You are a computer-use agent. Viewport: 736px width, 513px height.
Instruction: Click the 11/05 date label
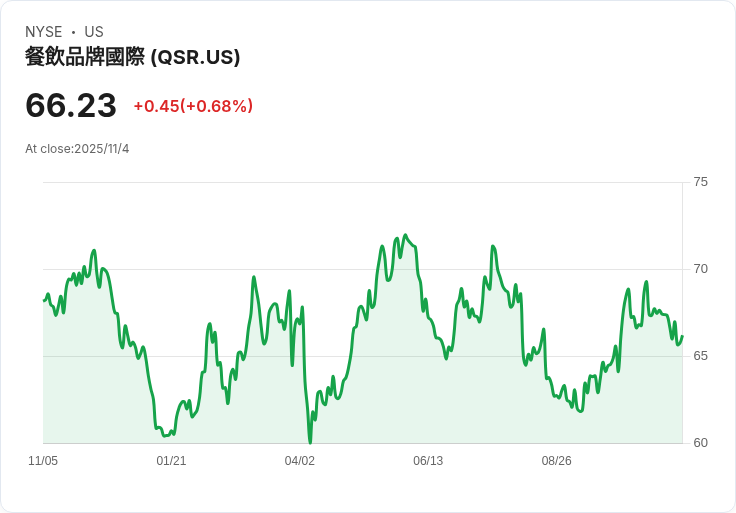click(43, 461)
